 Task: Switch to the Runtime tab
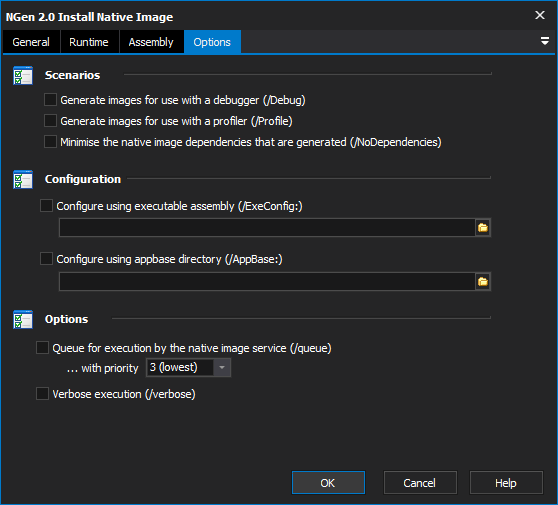tap(89, 42)
